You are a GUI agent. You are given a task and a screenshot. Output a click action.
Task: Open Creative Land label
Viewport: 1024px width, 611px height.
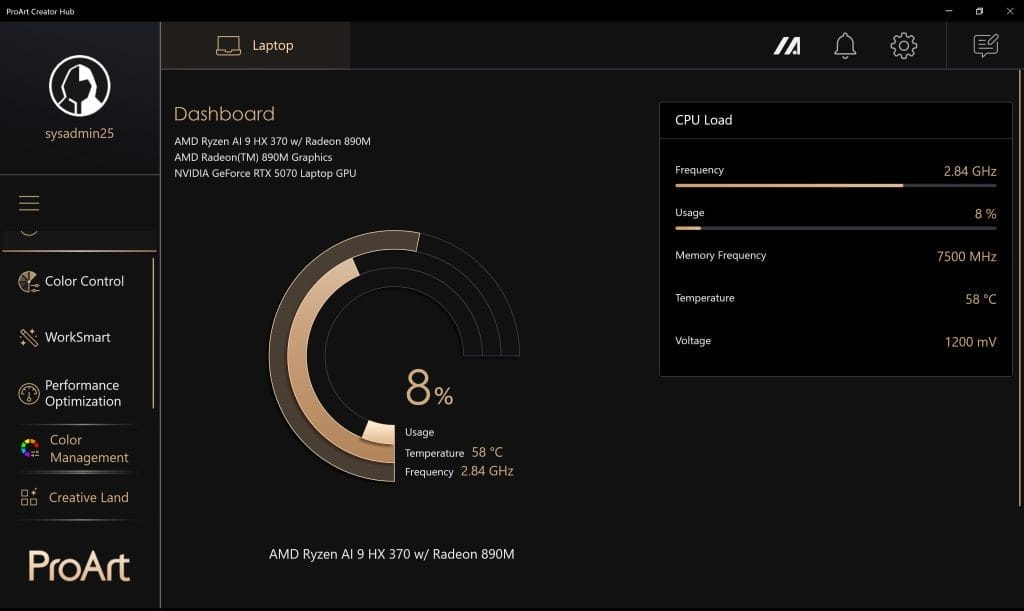pos(89,497)
